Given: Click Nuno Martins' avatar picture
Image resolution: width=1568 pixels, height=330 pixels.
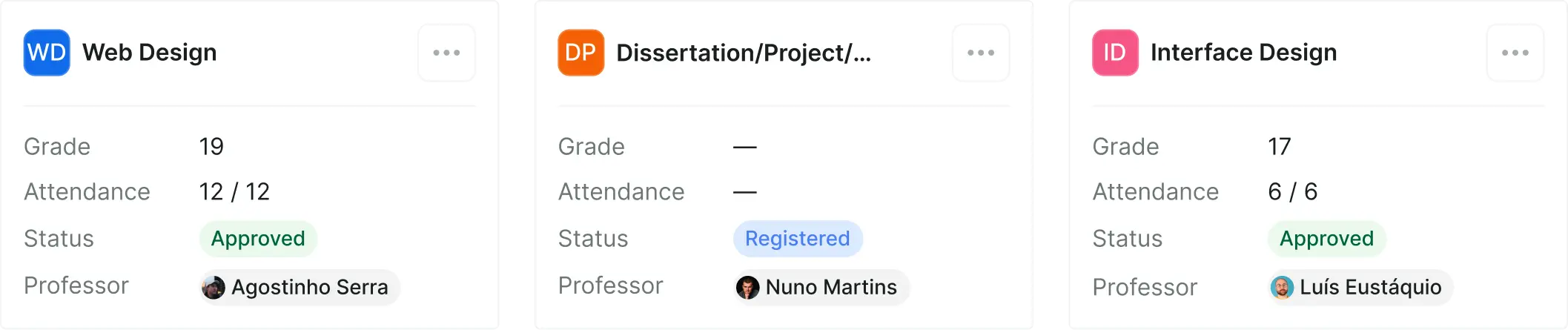Looking at the screenshot, I should click(x=747, y=287).
